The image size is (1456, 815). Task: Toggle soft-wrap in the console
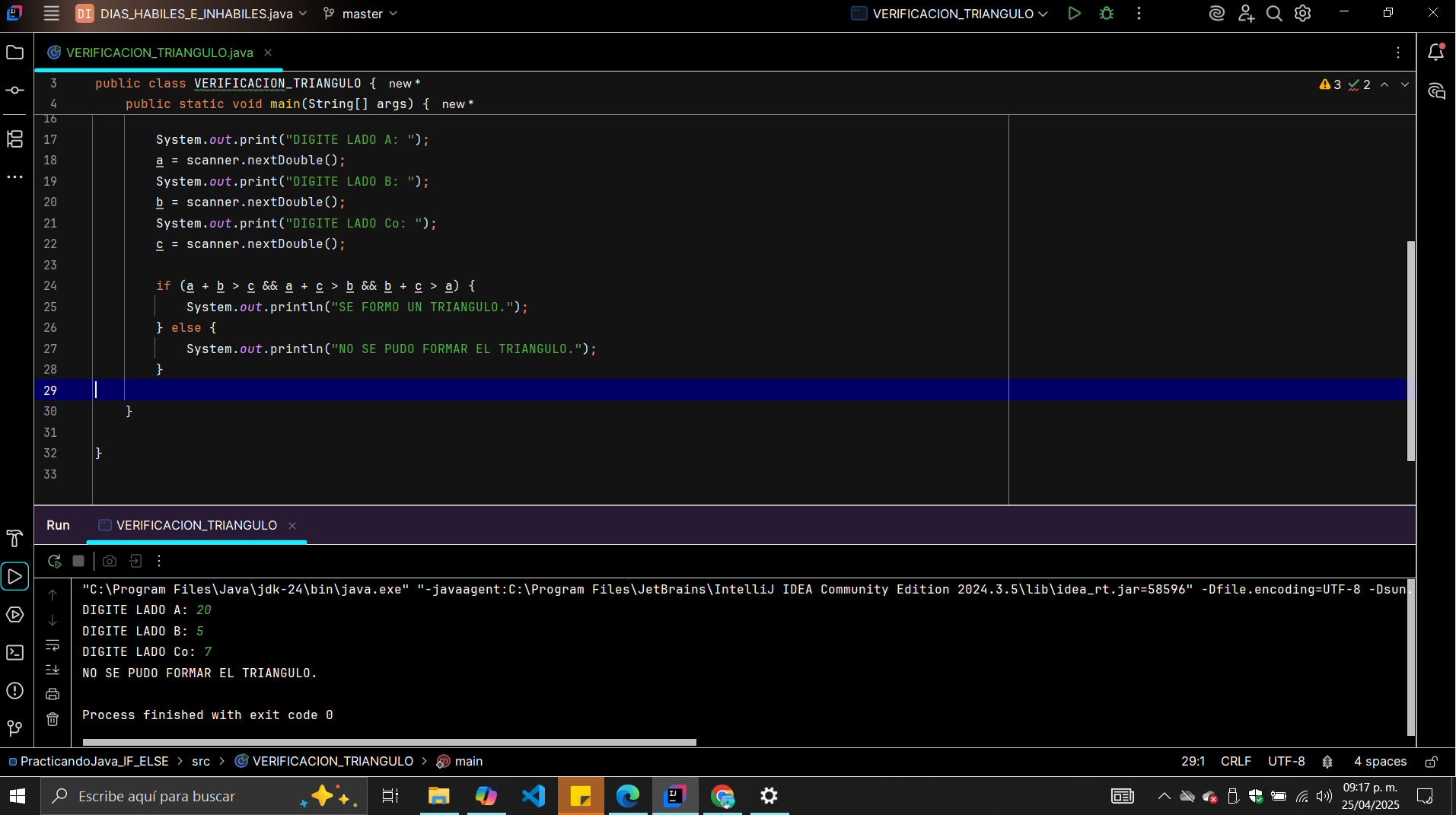coord(53,645)
